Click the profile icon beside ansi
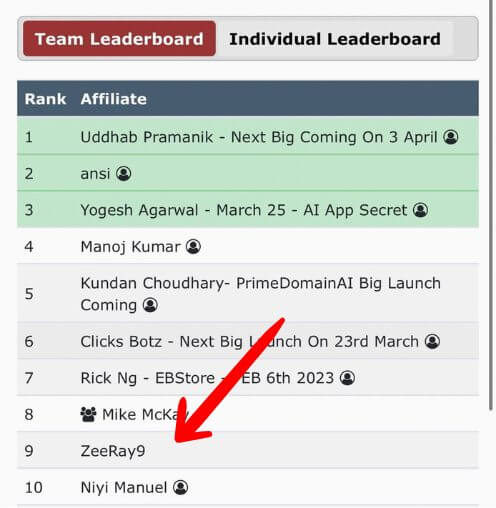496x508 pixels. tap(123, 174)
